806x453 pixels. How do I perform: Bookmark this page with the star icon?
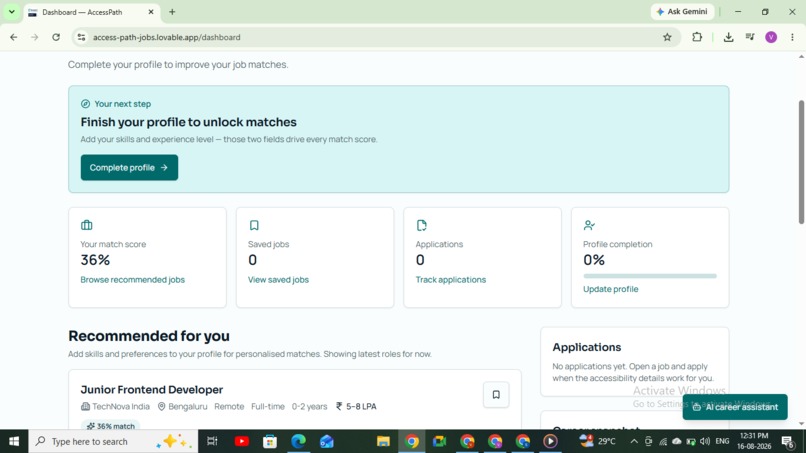pyautogui.click(x=667, y=37)
